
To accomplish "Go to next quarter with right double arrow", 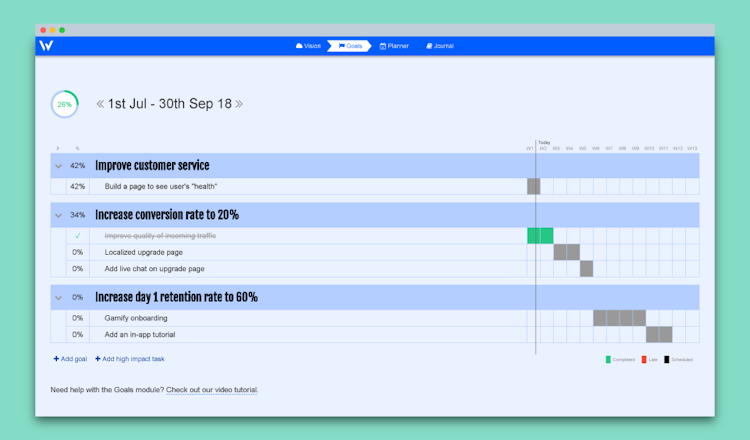I will point(239,104).
